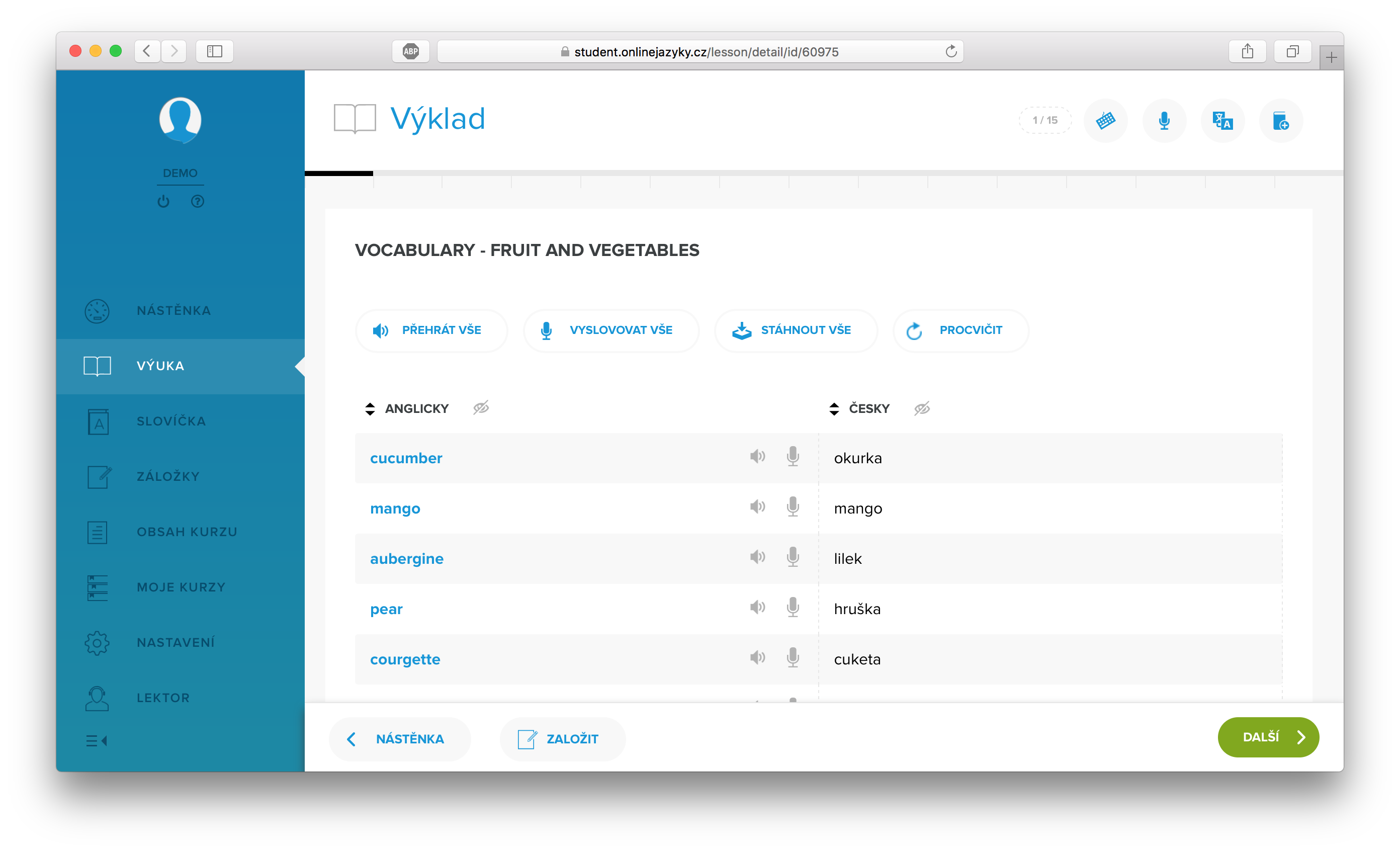The width and height of the screenshot is (1400, 852).
Task: Collapse sidebar menu using bottom arrow icon
Action: click(x=97, y=741)
